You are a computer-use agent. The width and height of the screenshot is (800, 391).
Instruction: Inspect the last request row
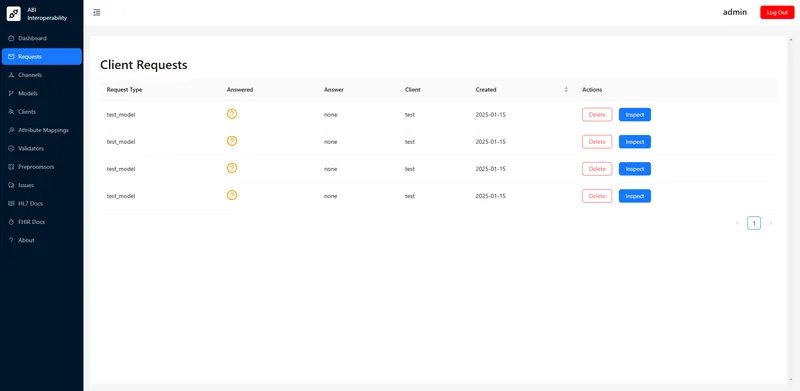[x=635, y=196]
